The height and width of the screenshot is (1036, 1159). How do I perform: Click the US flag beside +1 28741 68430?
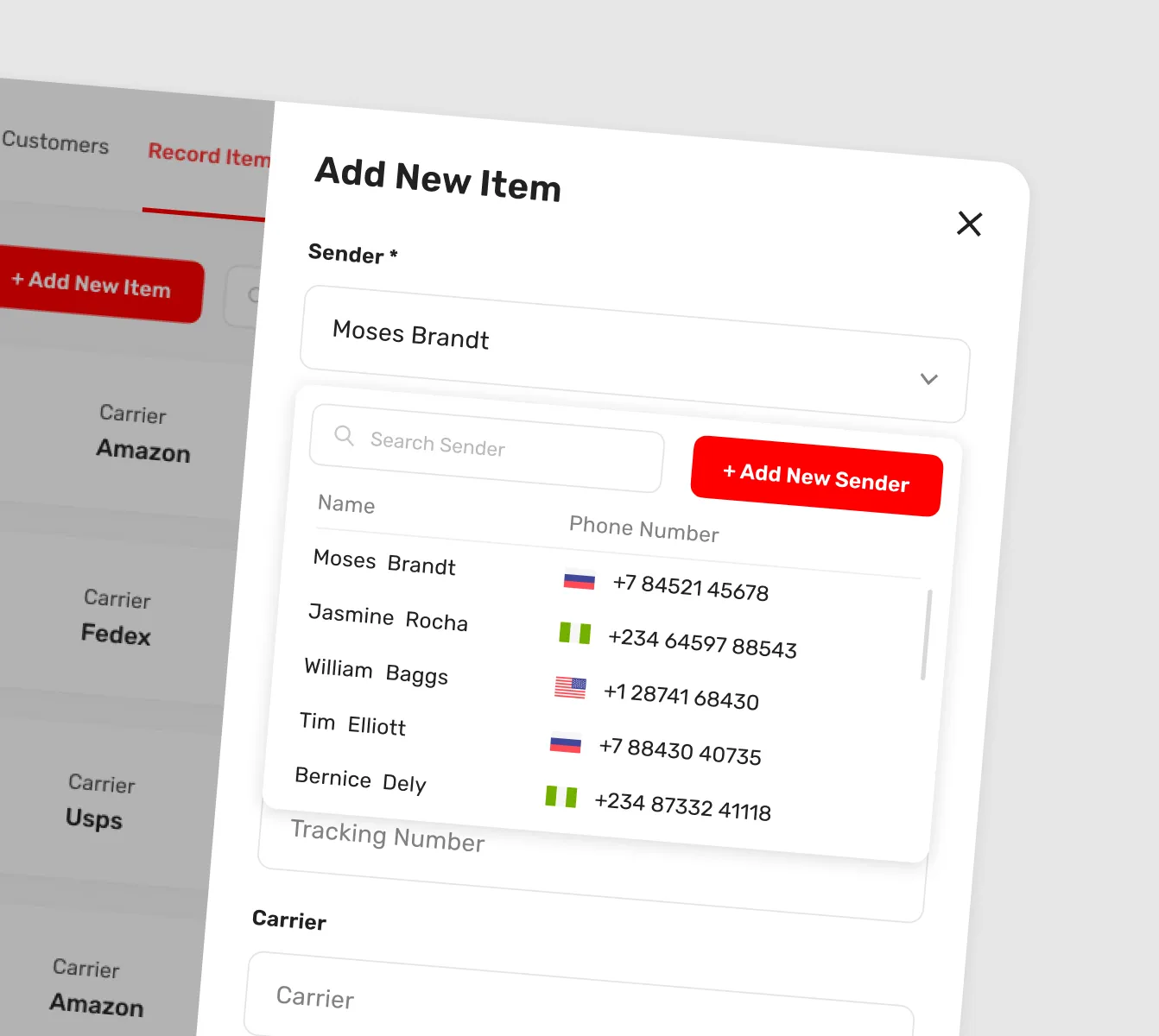tap(570, 688)
